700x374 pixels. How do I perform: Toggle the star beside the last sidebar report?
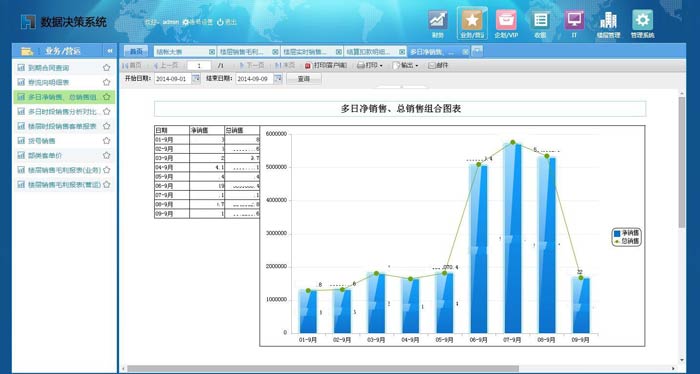click(x=106, y=184)
